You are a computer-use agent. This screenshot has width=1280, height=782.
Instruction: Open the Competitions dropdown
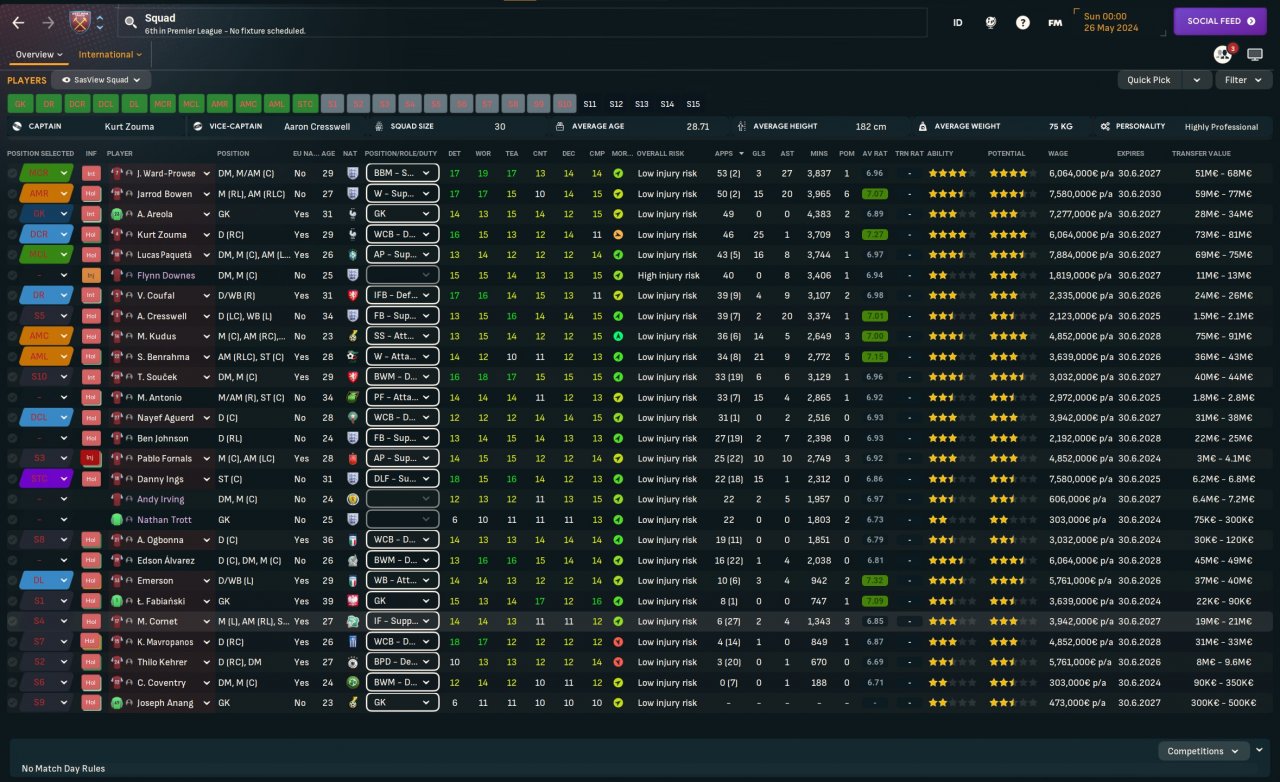coord(1203,751)
